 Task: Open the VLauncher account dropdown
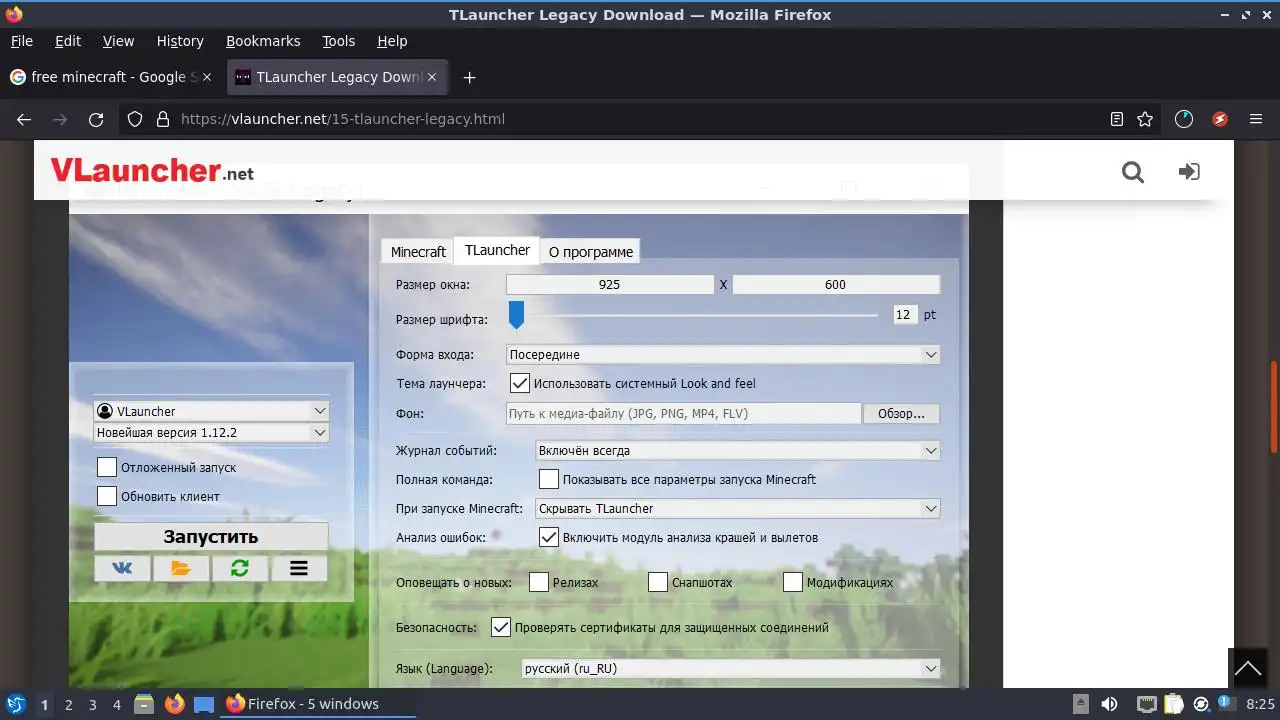coord(211,411)
